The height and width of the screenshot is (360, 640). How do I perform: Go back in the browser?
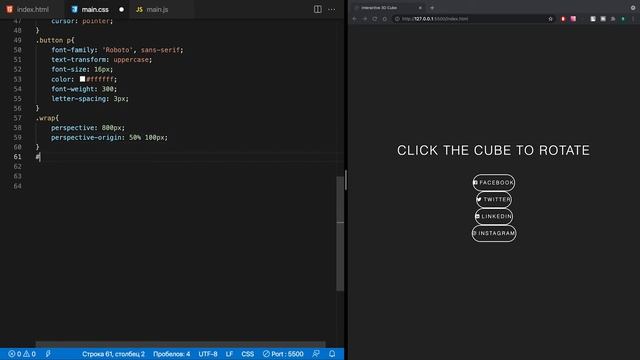click(354, 19)
